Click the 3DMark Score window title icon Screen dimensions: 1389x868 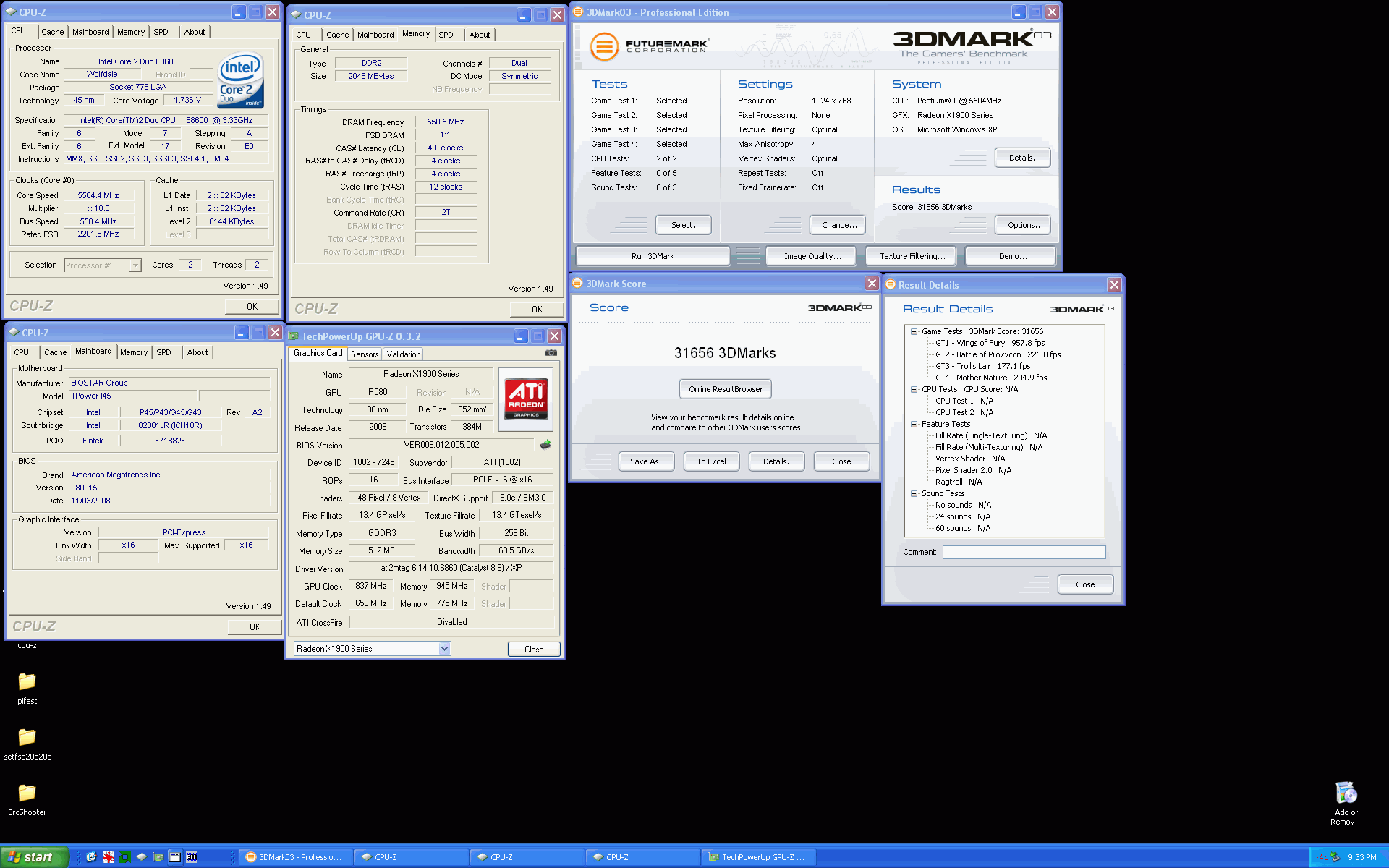click(x=578, y=284)
